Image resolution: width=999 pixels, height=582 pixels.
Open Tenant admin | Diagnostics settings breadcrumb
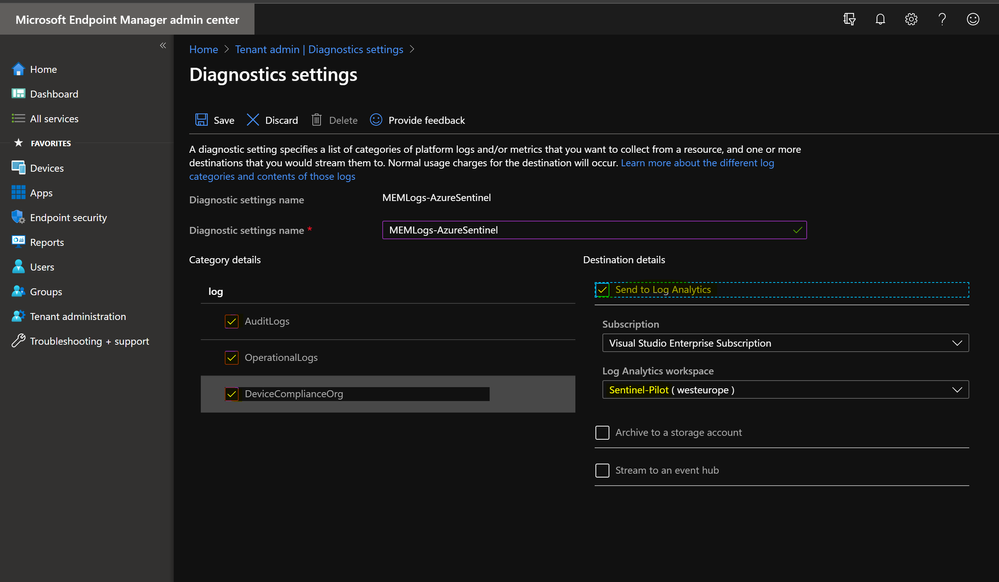click(319, 49)
